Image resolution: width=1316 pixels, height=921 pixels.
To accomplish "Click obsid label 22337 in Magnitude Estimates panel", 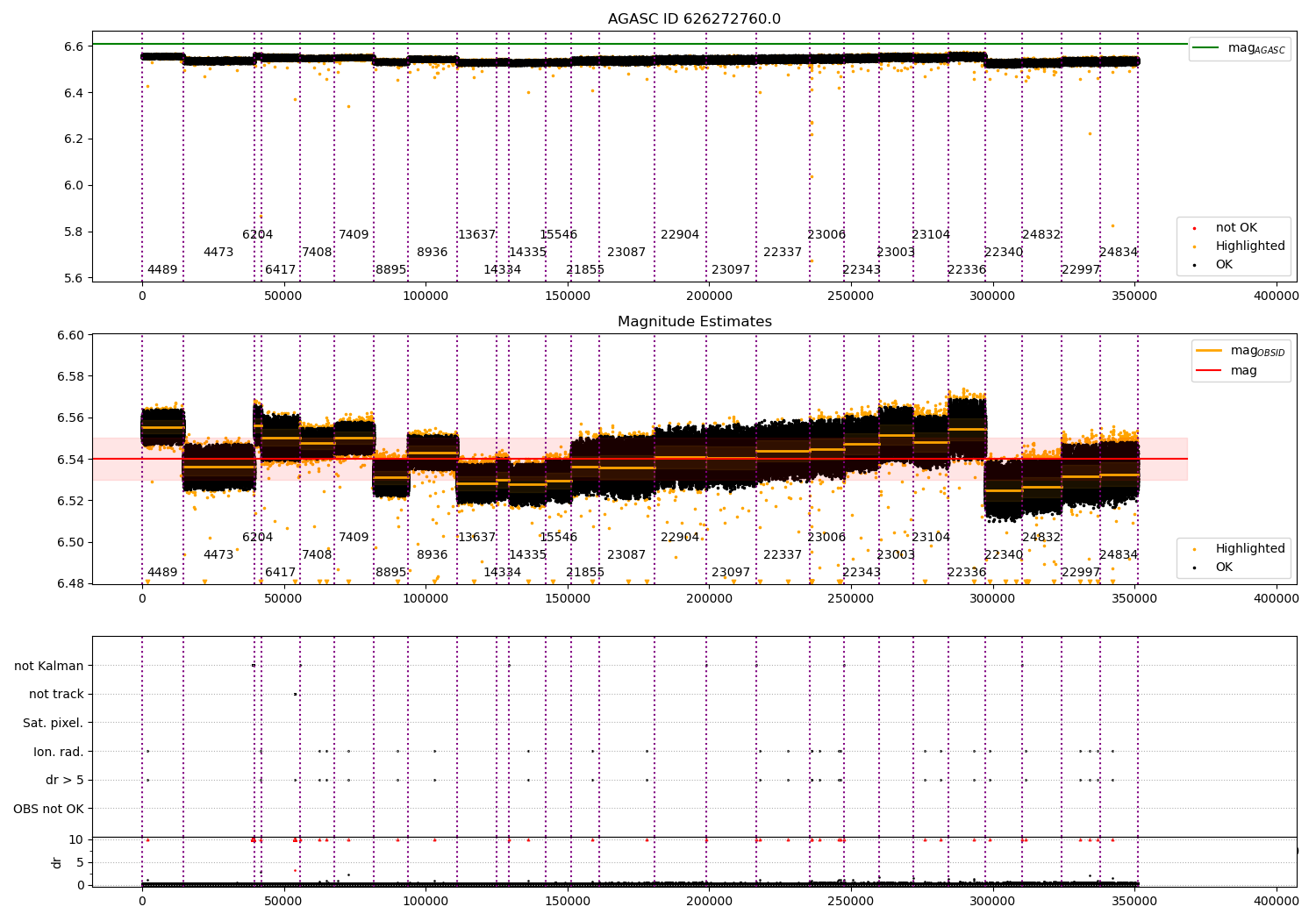I will [x=783, y=555].
